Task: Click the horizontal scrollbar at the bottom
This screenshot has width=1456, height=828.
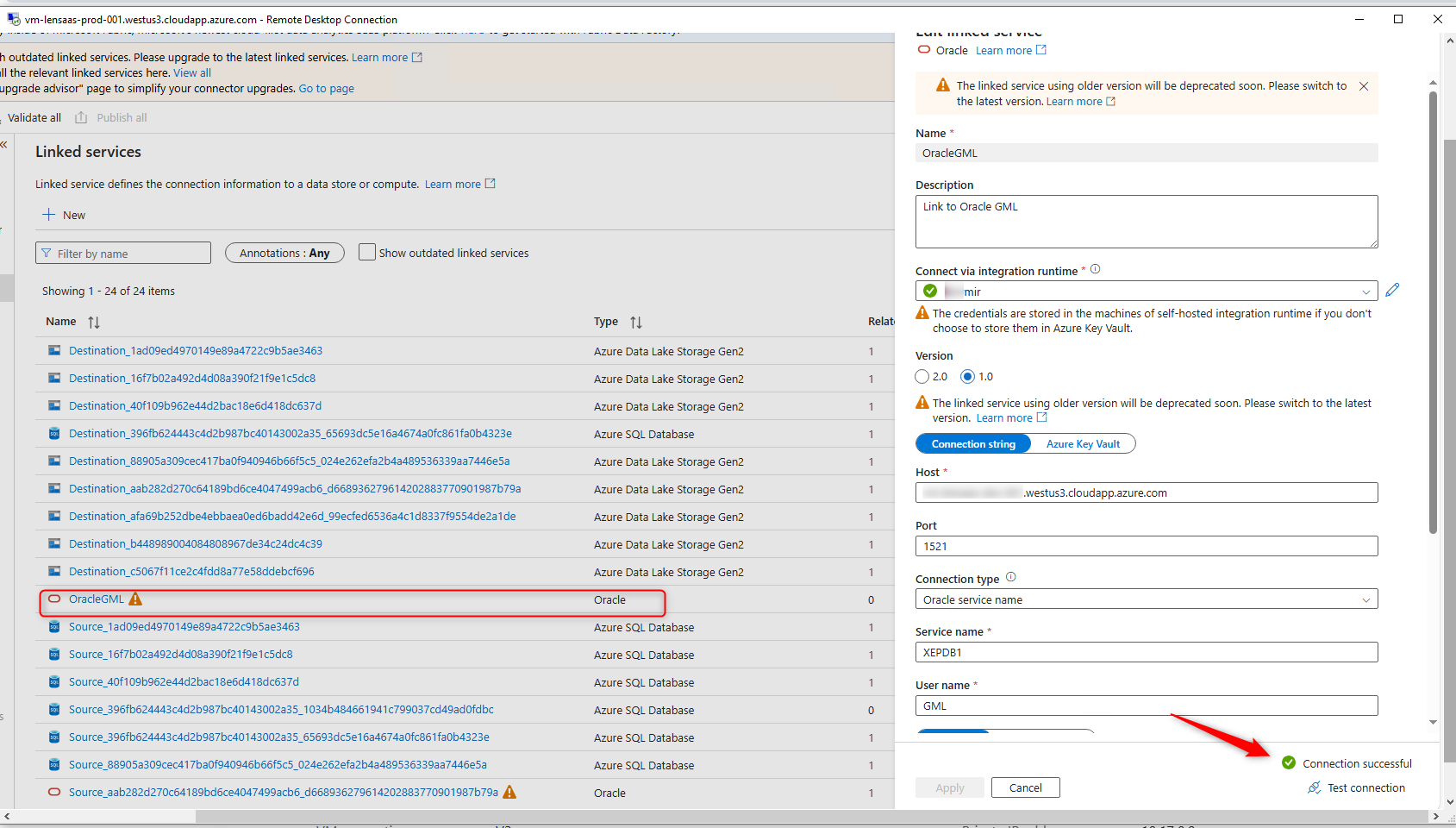Action: click(x=812, y=816)
